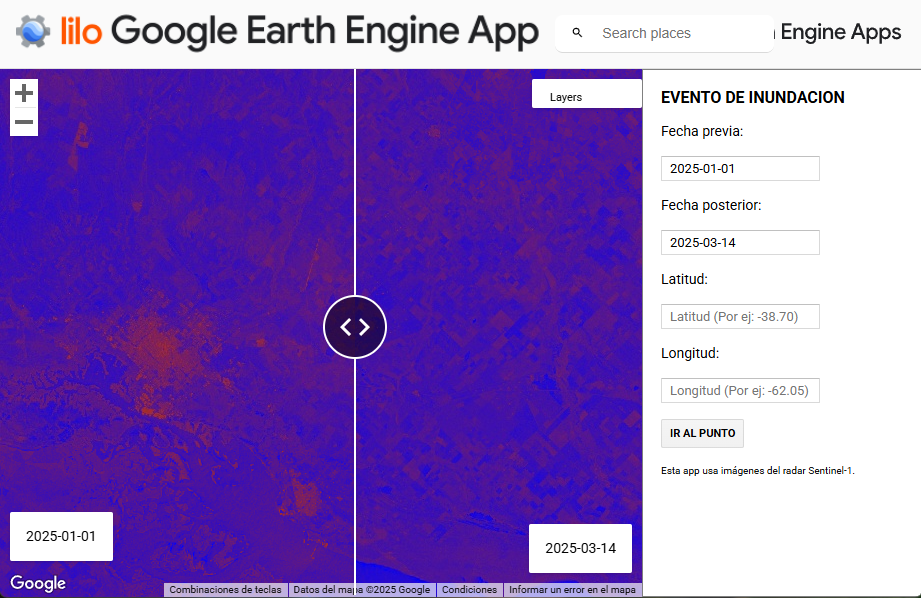Screen dimensions: 921x598
Task: Click the Datos del mapa ©2025 Google text
Action: click(361, 590)
